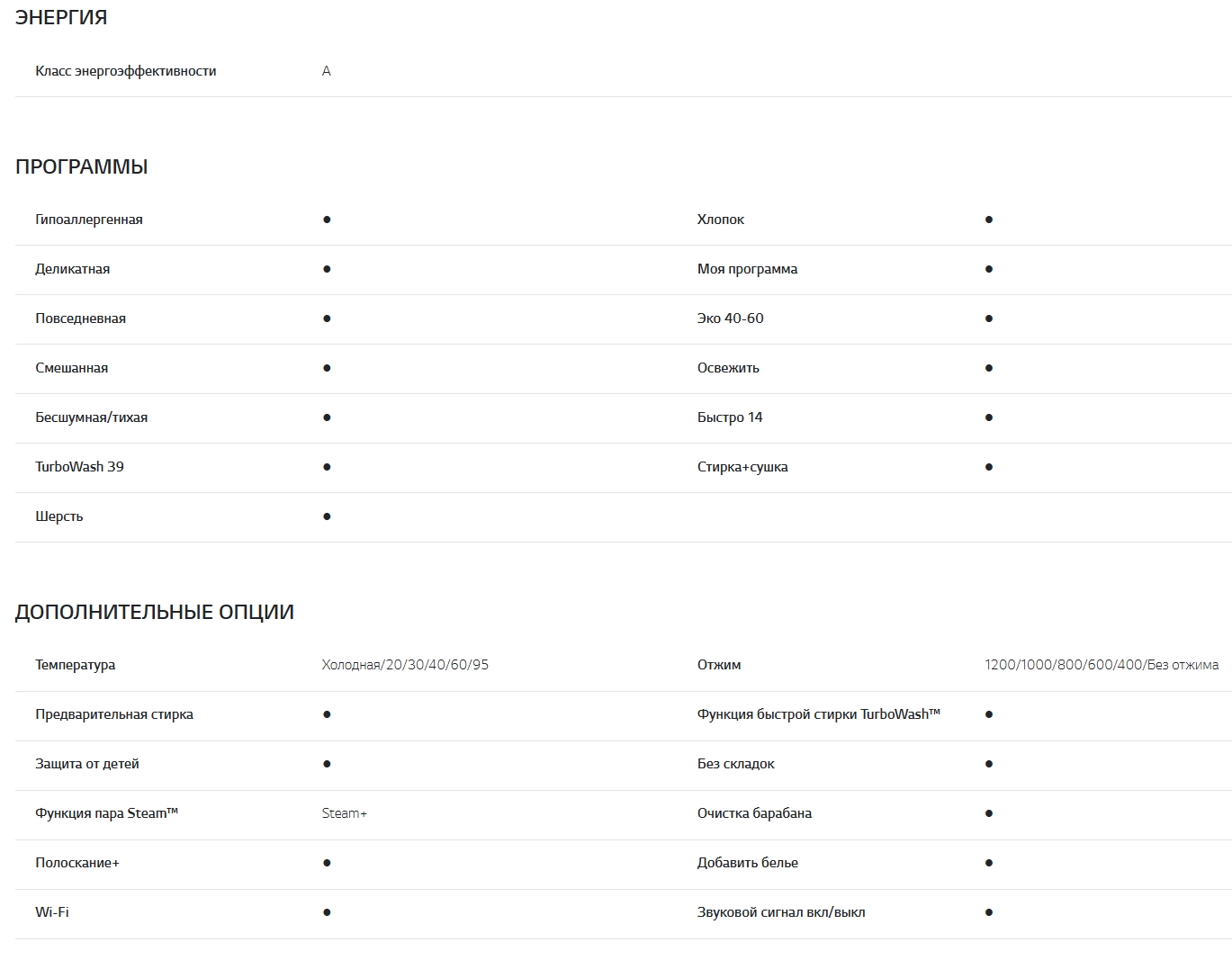
Task: Click the bullet next to Гипоаллергенная
Action: (327, 220)
